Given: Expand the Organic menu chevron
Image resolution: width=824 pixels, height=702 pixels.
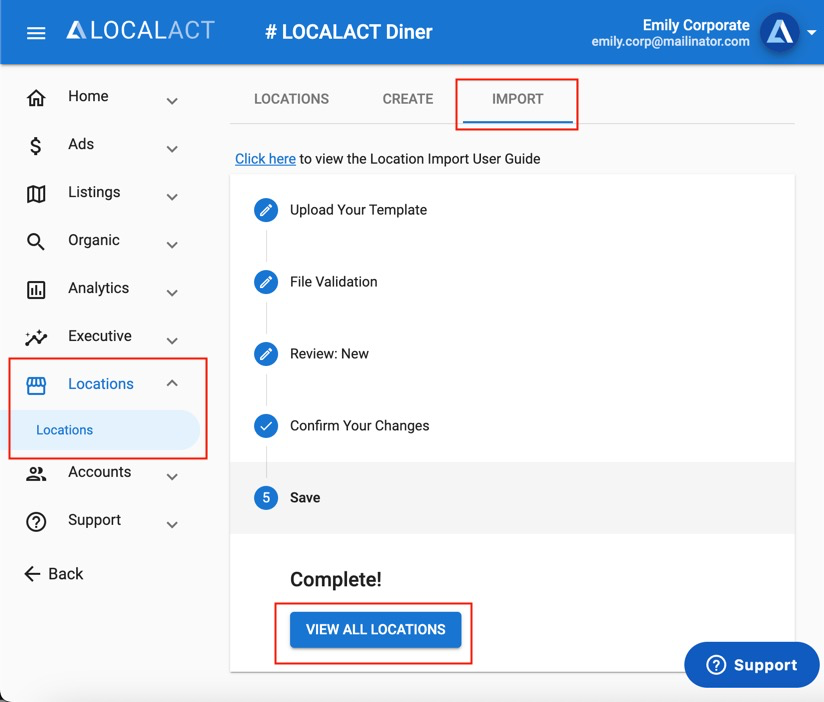Looking at the screenshot, I should tap(172, 245).
